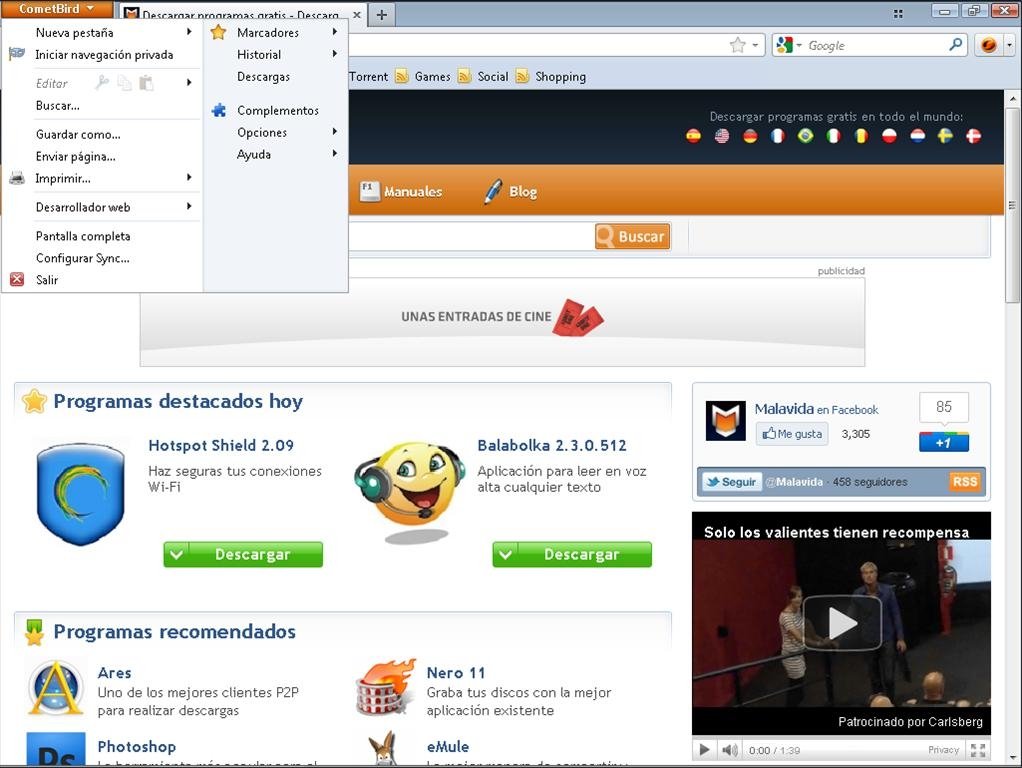
Task: Expand the Editar submenu arrow
Action: coord(189,82)
